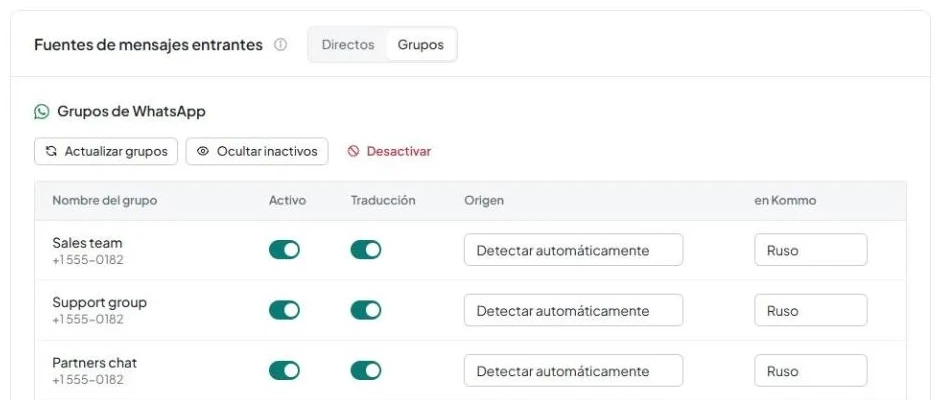
Task: Click the Sales team group name
Action: 87,243
